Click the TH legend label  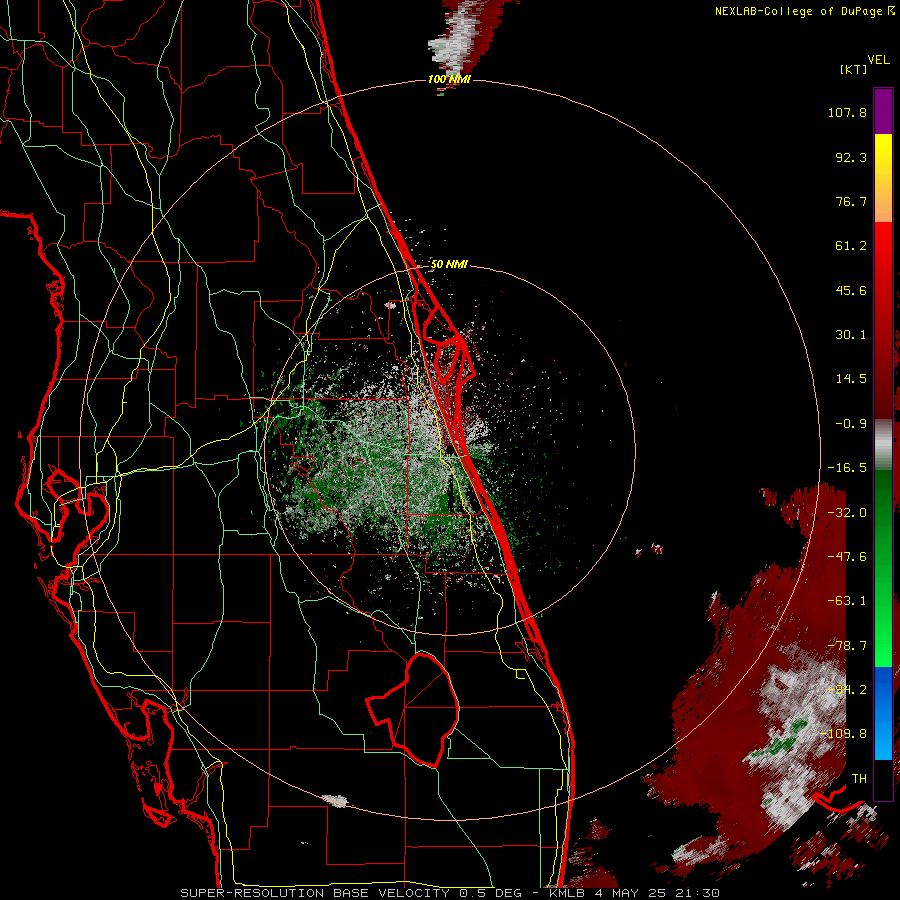coord(859,779)
